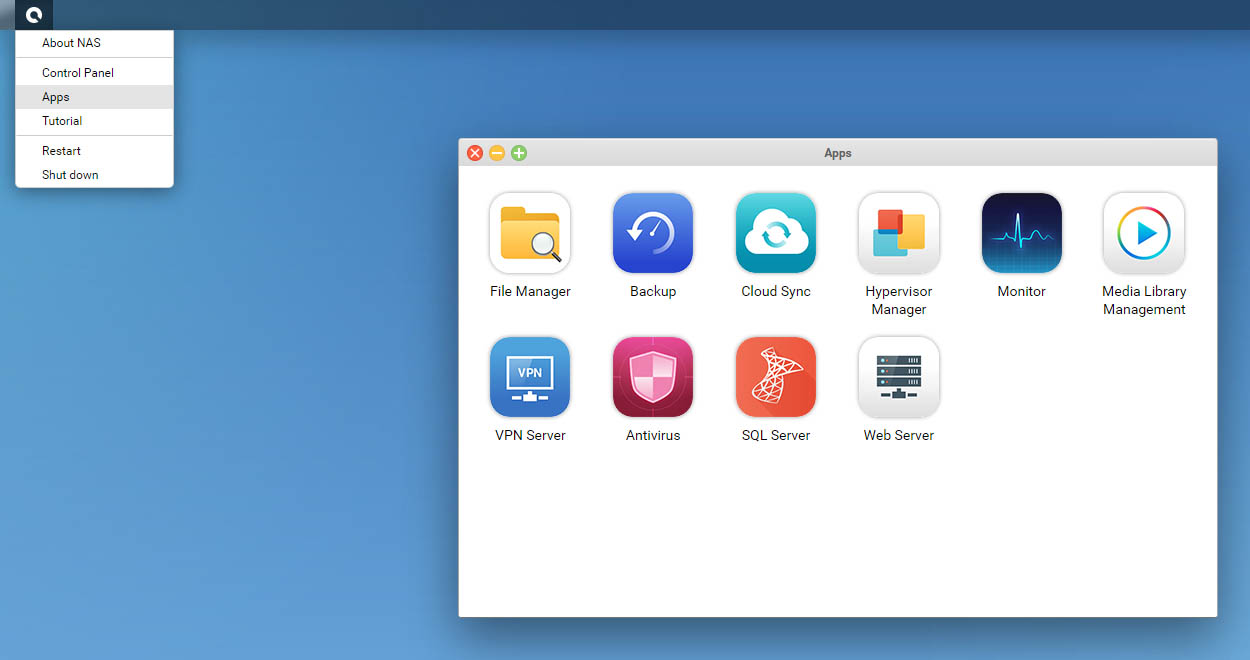Select the Tutorial menu entry
Screen dimensions: 1250x660
[62, 121]
